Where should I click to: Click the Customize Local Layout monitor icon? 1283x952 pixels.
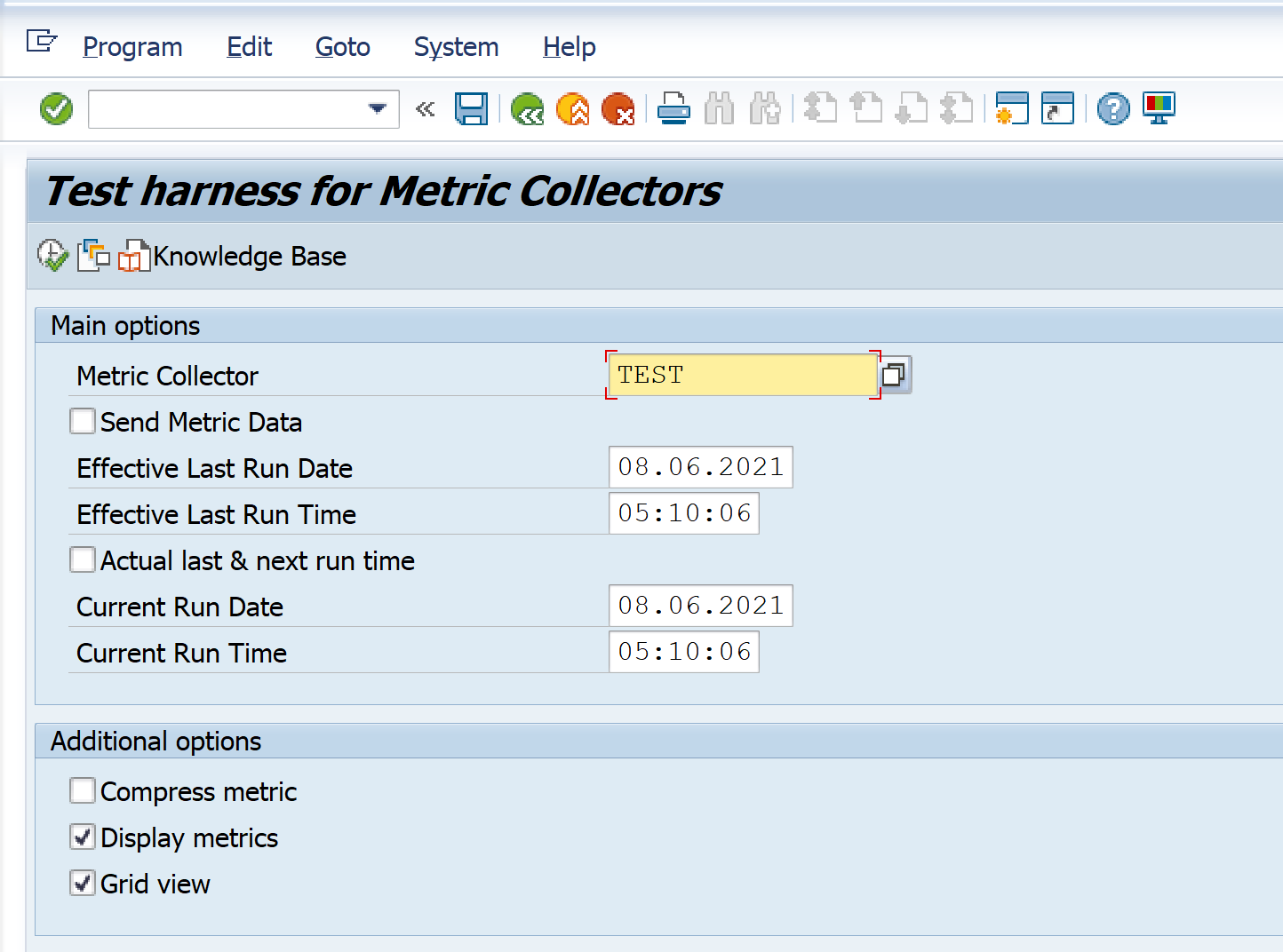click(1159, 109)
